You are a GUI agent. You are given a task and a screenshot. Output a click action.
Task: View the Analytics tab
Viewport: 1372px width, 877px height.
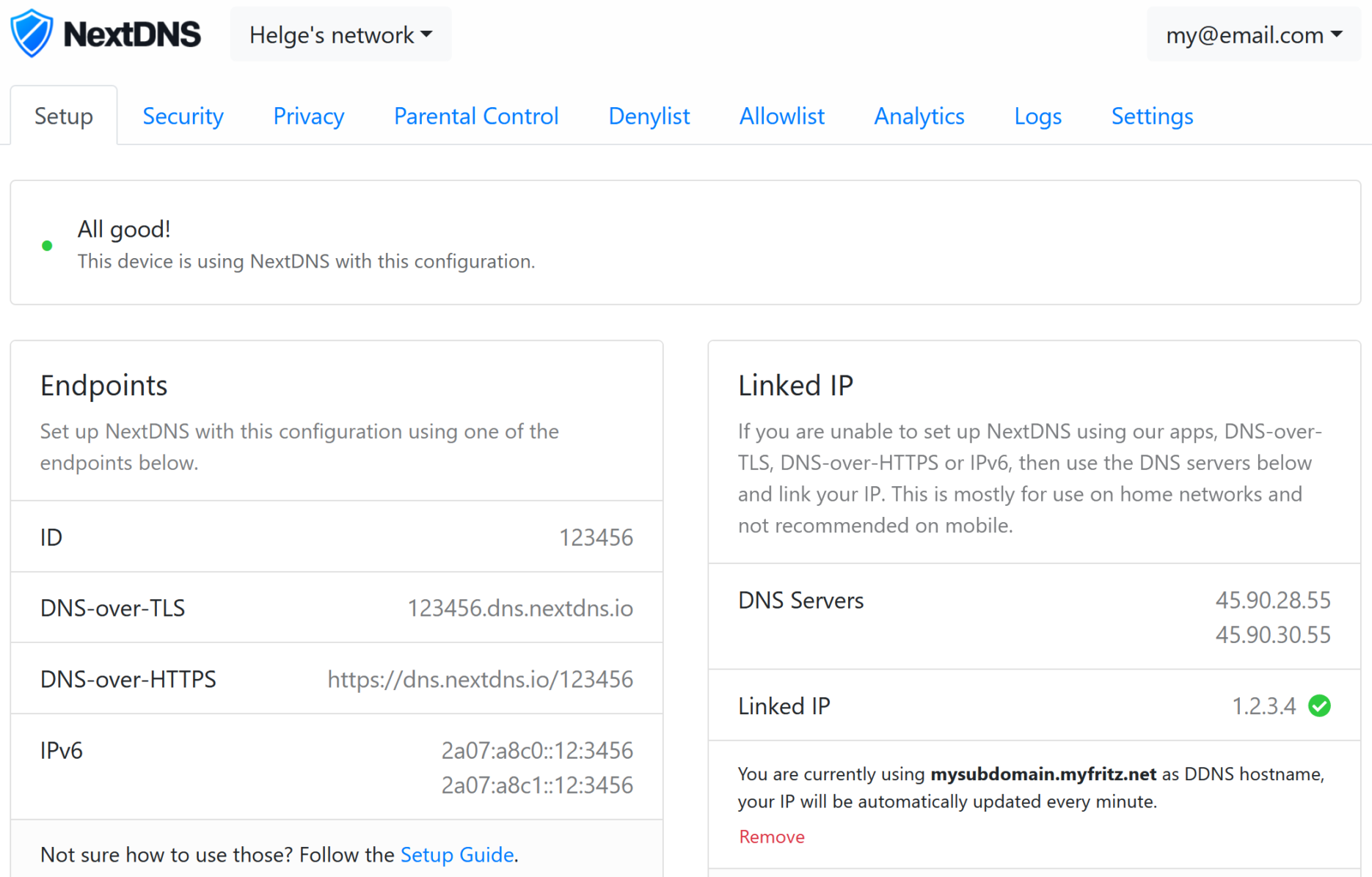point(918,116)
